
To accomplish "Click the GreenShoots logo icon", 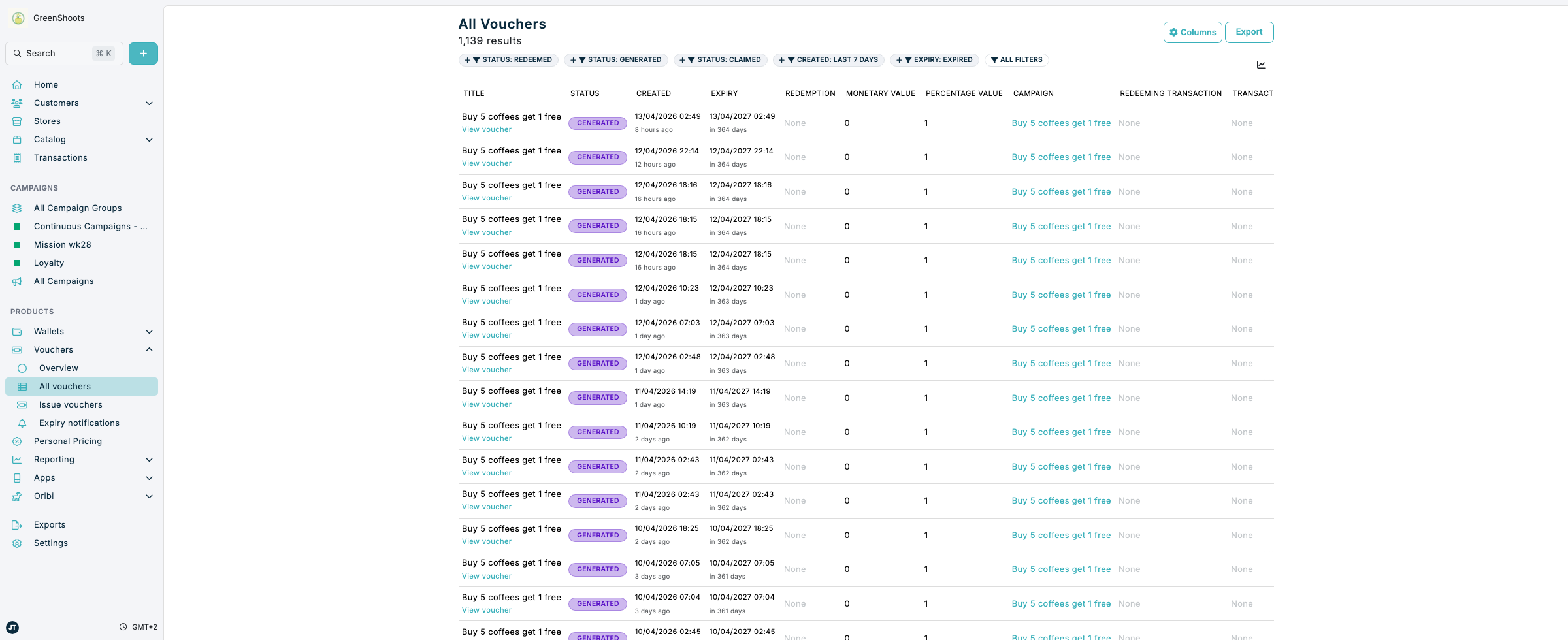I will point(17,18).
